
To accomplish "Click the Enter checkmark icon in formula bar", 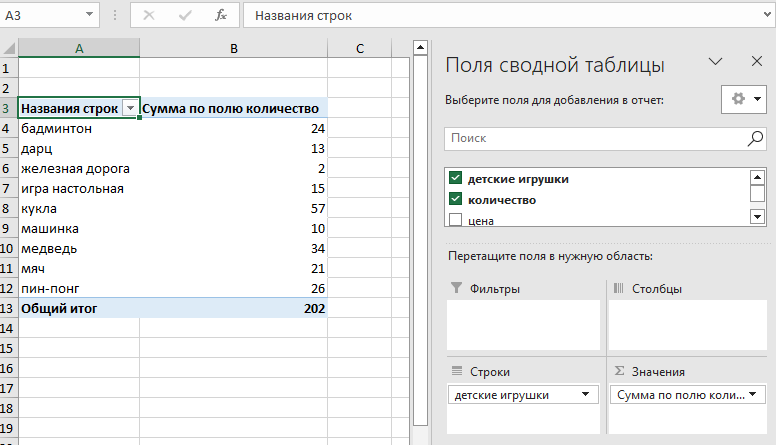I will pyautogui.click(x=185, y=16).
